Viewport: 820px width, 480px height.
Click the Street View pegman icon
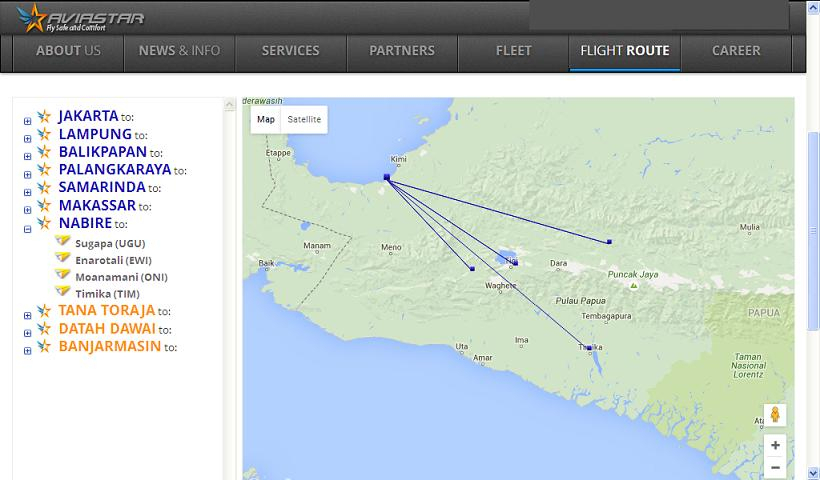(775, 415)
